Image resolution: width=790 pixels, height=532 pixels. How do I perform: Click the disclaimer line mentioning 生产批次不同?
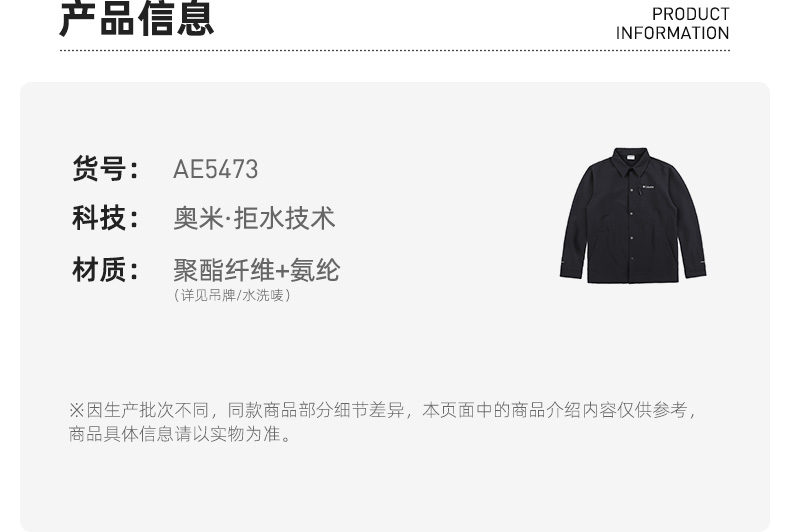point(383,410)
